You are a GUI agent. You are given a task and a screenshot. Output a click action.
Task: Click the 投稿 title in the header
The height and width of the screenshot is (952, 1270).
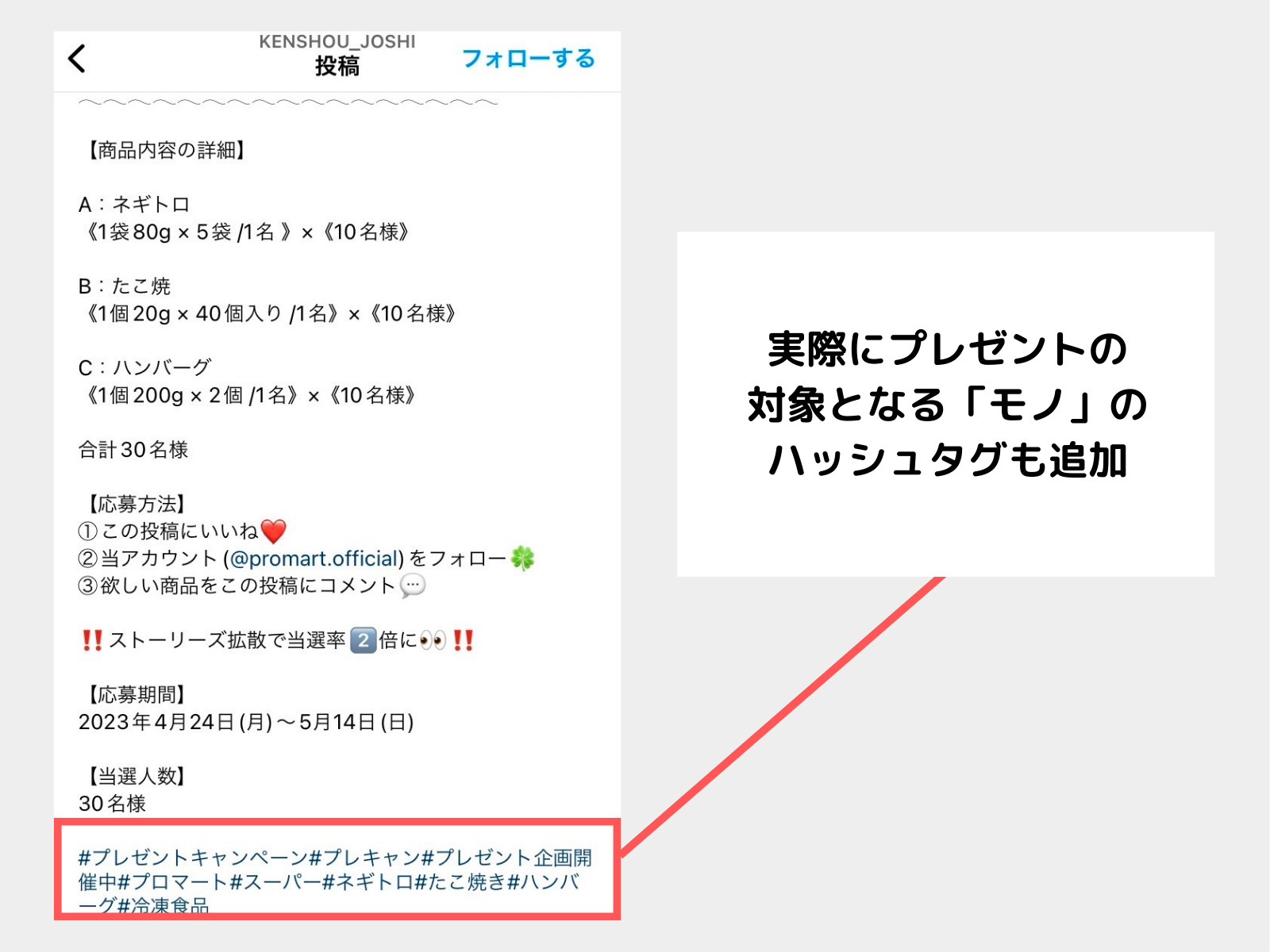pyautogui.click(x=337, y=66)
